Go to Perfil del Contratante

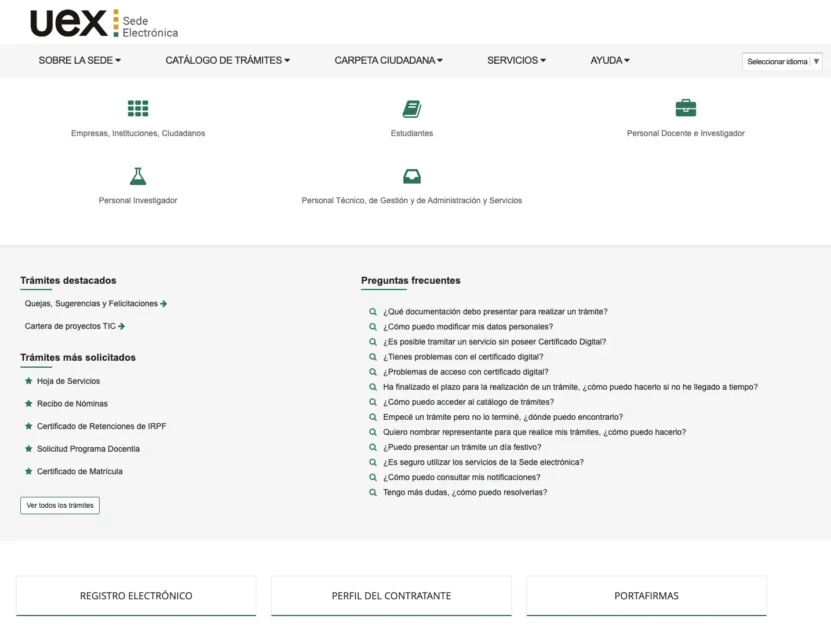392,596
